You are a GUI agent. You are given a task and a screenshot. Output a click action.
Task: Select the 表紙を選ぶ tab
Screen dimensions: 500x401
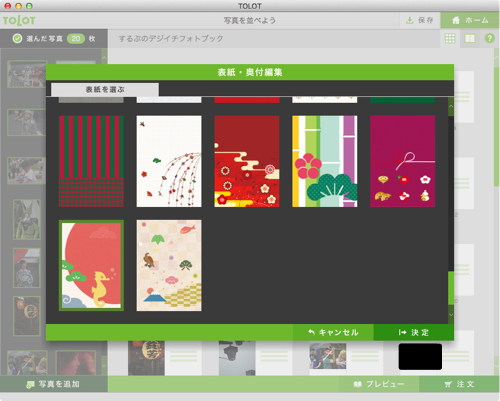tap(105, 90)
